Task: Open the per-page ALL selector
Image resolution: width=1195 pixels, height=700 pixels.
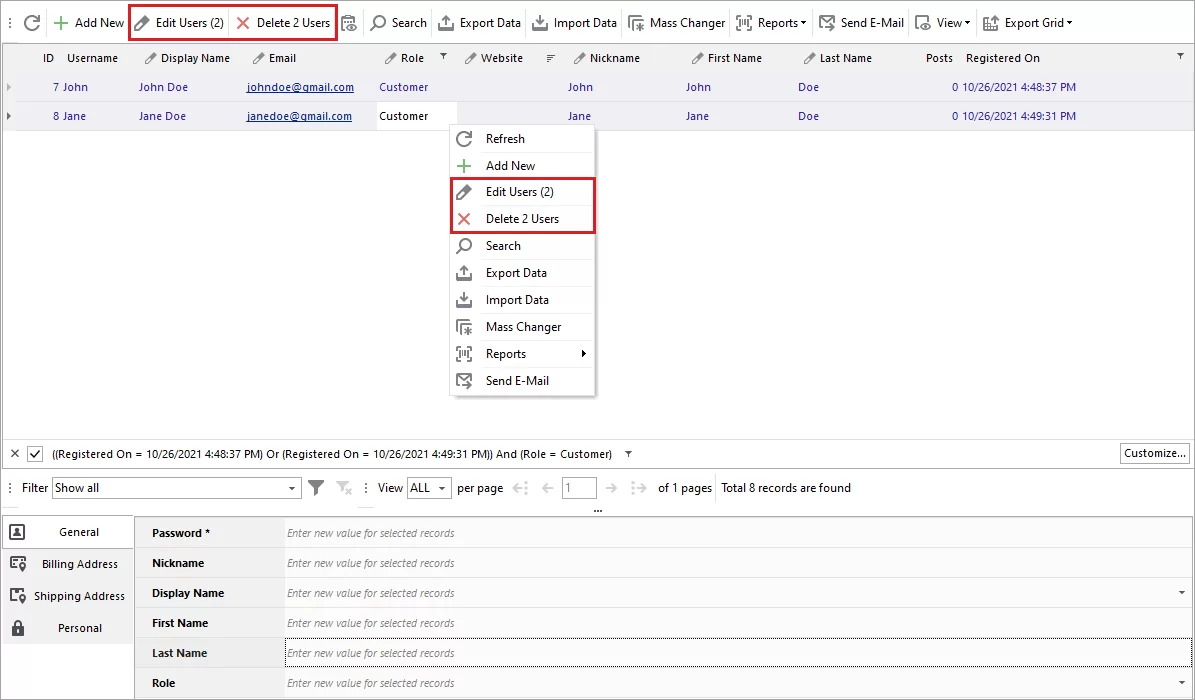Action: coord(429,488)
